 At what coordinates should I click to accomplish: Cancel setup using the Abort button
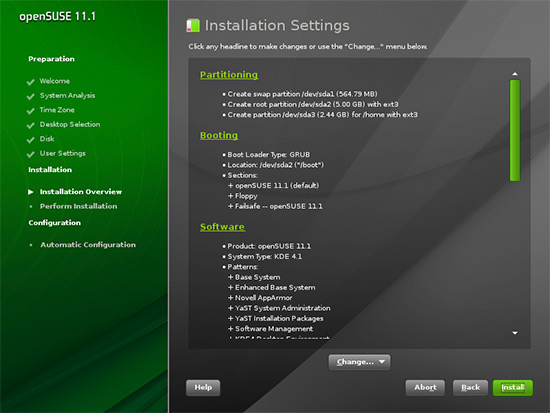[425, 387]
